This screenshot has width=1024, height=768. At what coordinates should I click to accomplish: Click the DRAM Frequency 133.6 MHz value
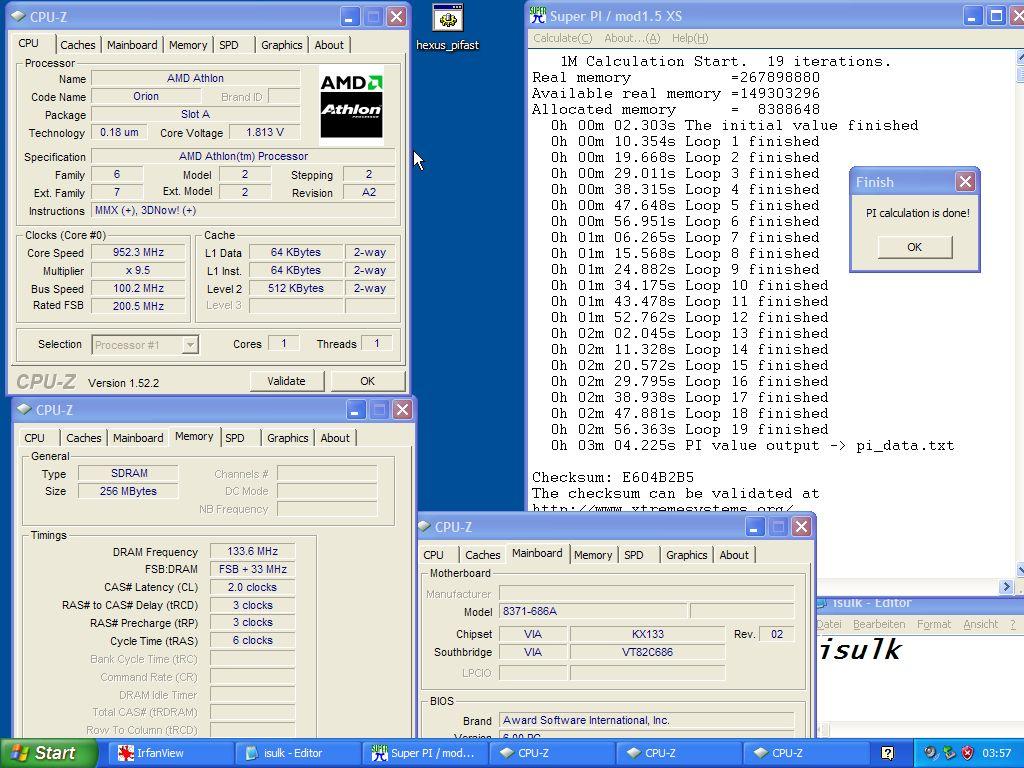point(253,551)
